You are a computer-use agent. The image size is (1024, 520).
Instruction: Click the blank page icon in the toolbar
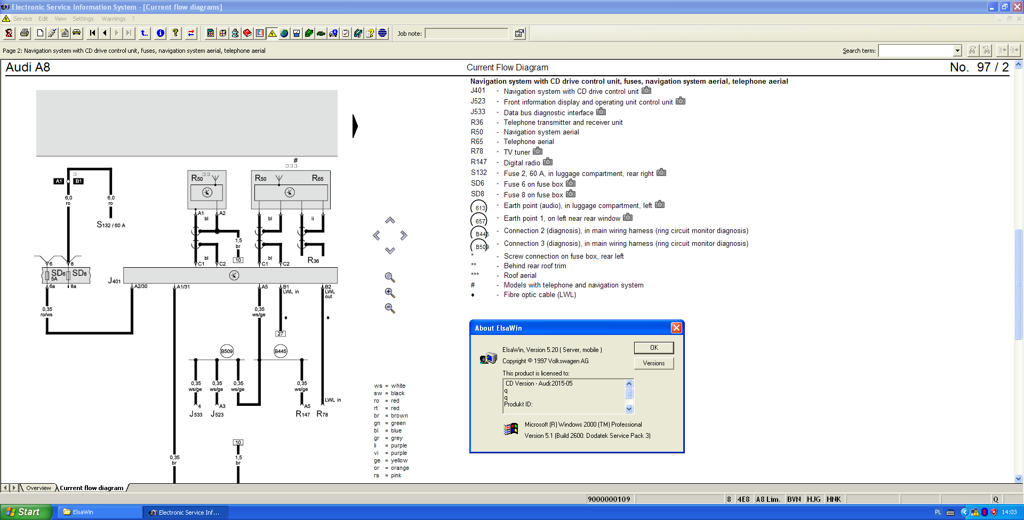(40, 33)
